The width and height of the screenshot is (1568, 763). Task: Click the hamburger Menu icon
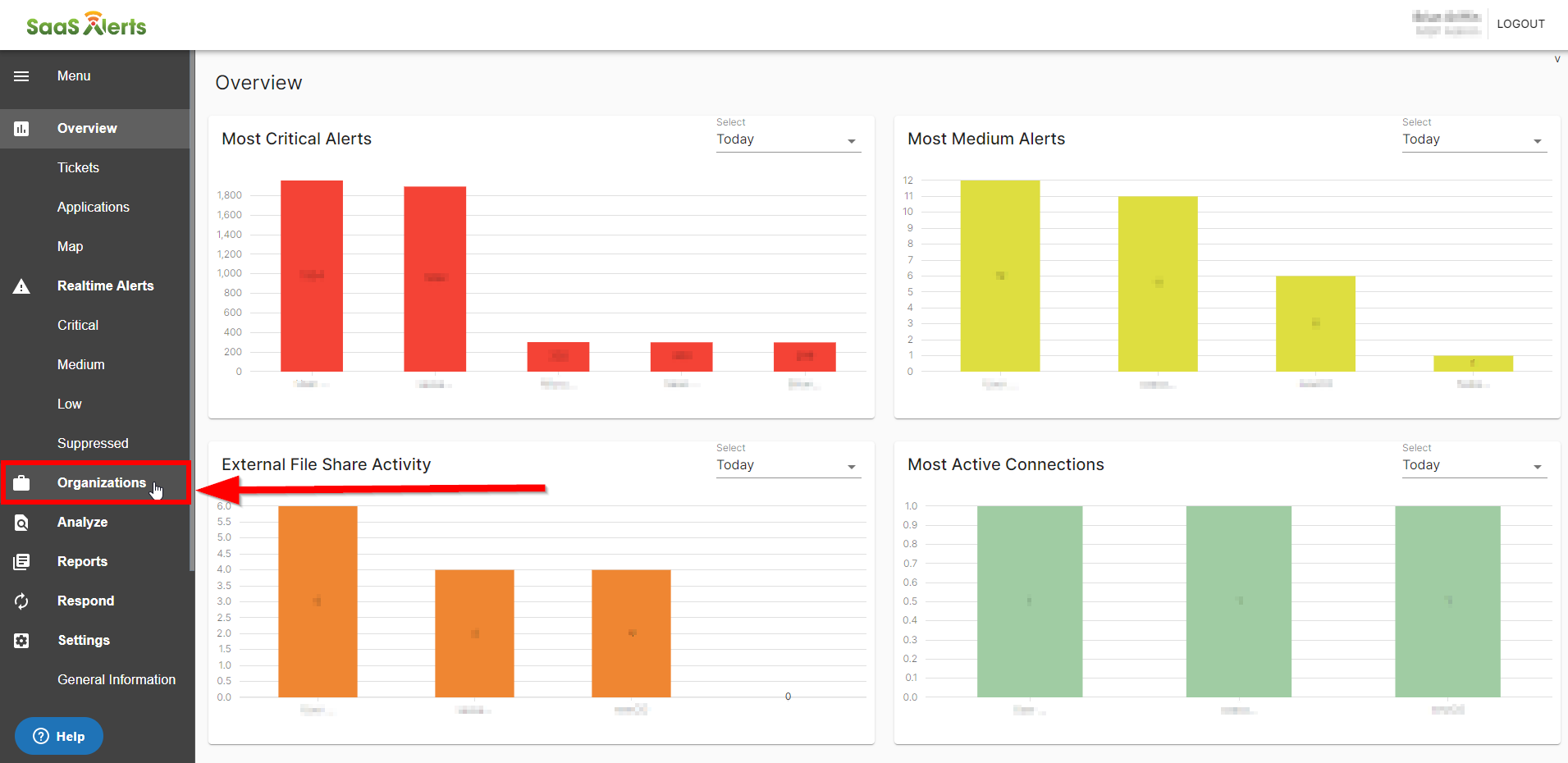coord(21,76)
